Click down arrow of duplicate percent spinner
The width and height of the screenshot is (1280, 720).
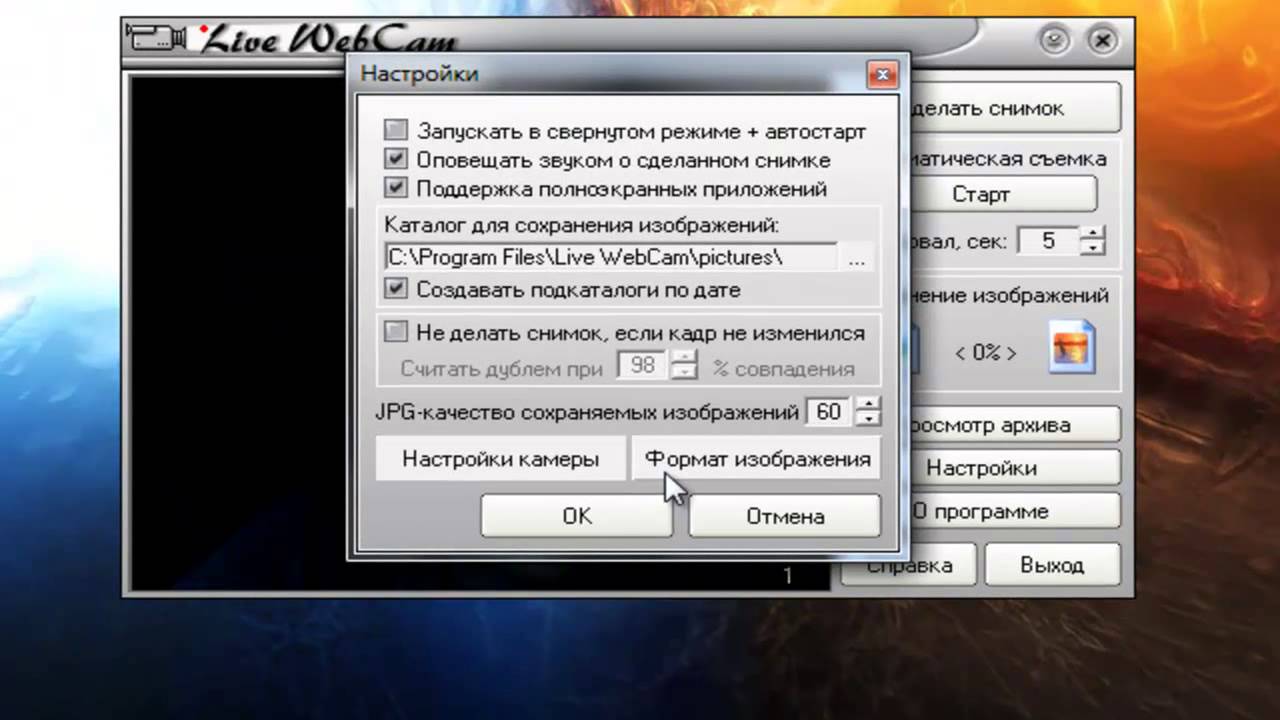click(x=684, y=373)
